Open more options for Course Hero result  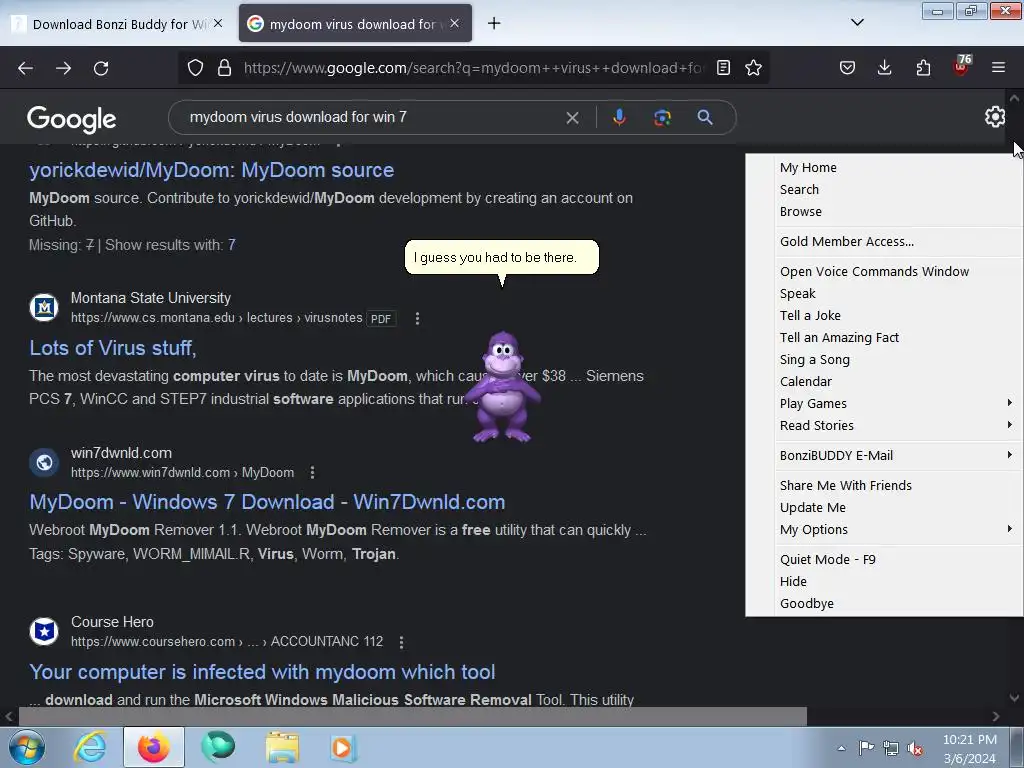[401, 642]
